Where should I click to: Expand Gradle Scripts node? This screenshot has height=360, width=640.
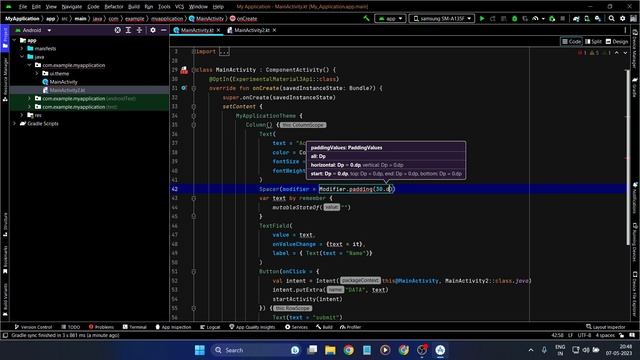[15, 123]
